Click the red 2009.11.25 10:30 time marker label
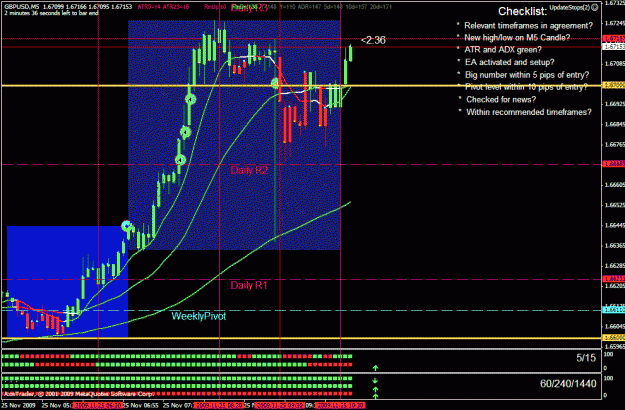The image size is (625, 410). point(340,406)
